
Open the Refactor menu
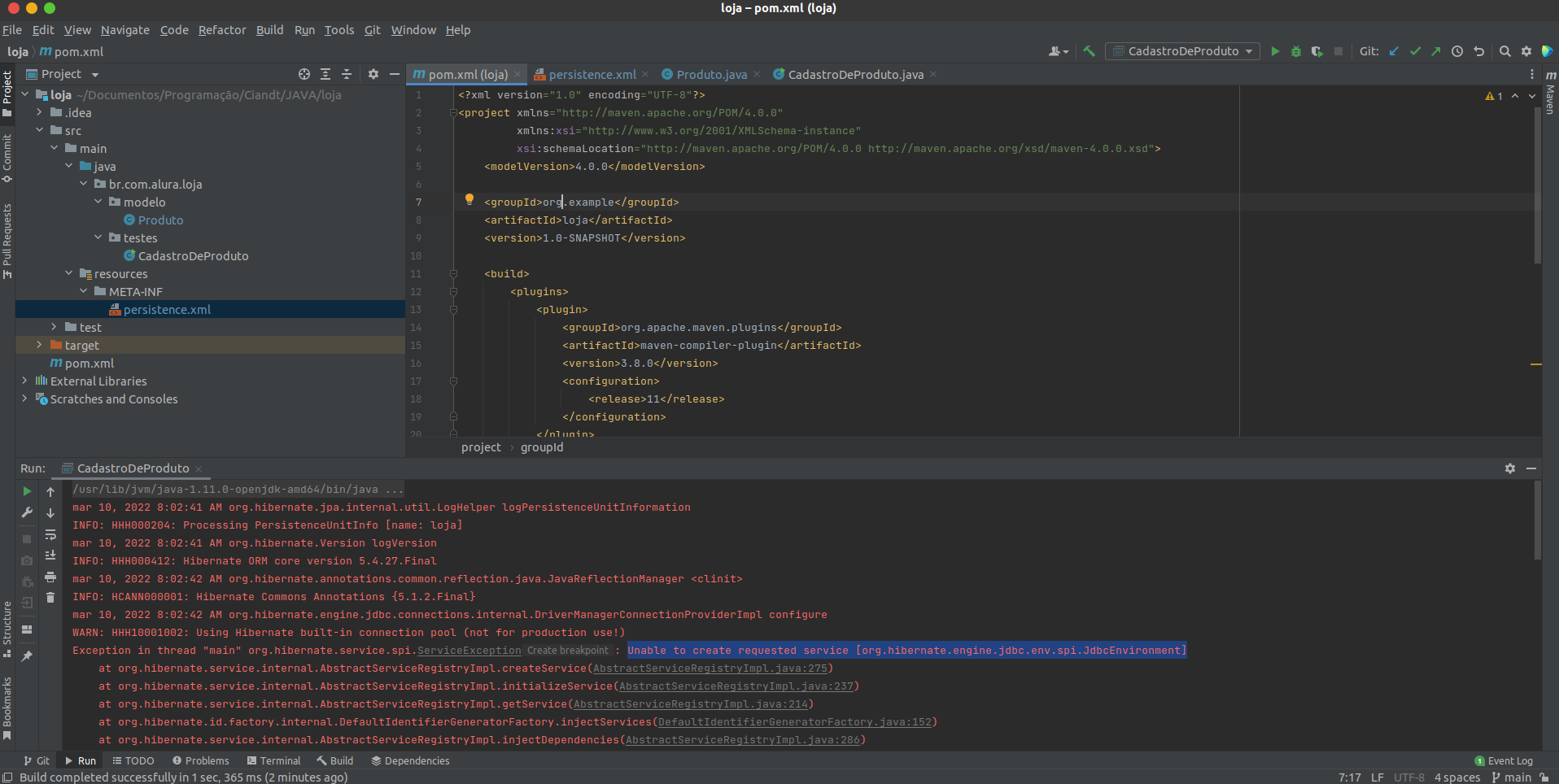[x=222, y=30]
